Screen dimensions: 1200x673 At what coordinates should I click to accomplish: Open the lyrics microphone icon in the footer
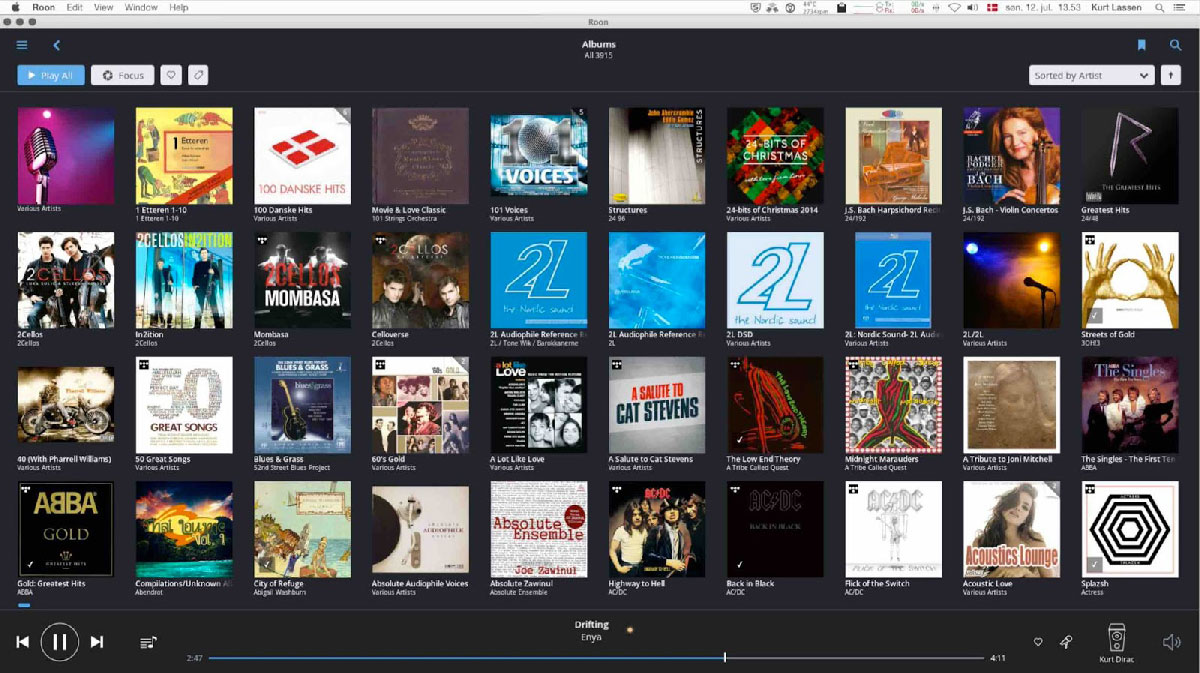click(1067, 642)
